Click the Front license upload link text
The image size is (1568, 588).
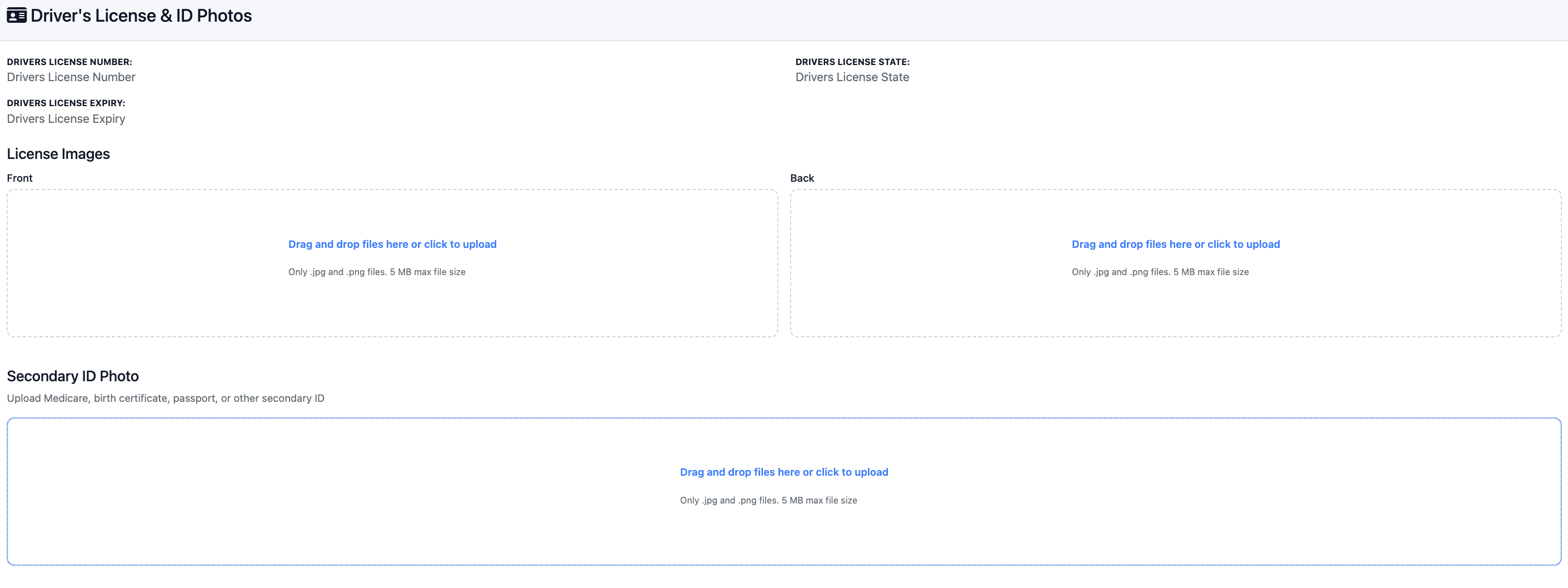coord(392,244)
